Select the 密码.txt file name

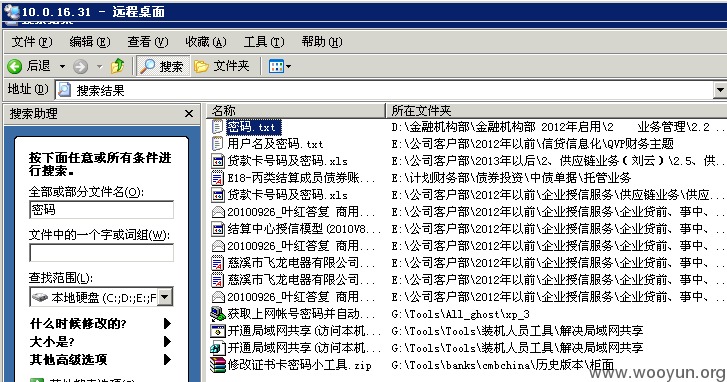click(254, 127)
